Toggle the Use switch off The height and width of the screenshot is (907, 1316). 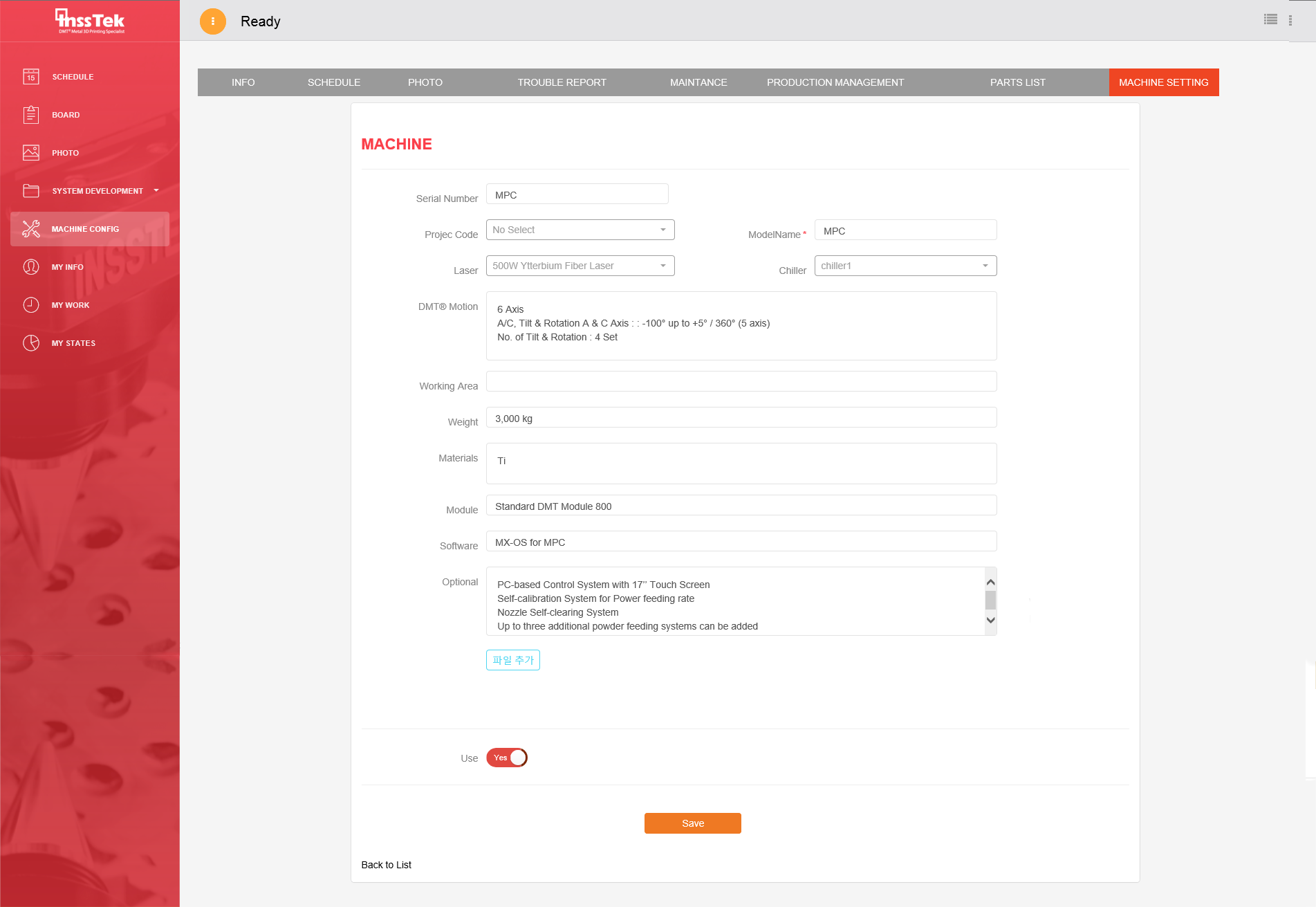(x=507, y=758)
